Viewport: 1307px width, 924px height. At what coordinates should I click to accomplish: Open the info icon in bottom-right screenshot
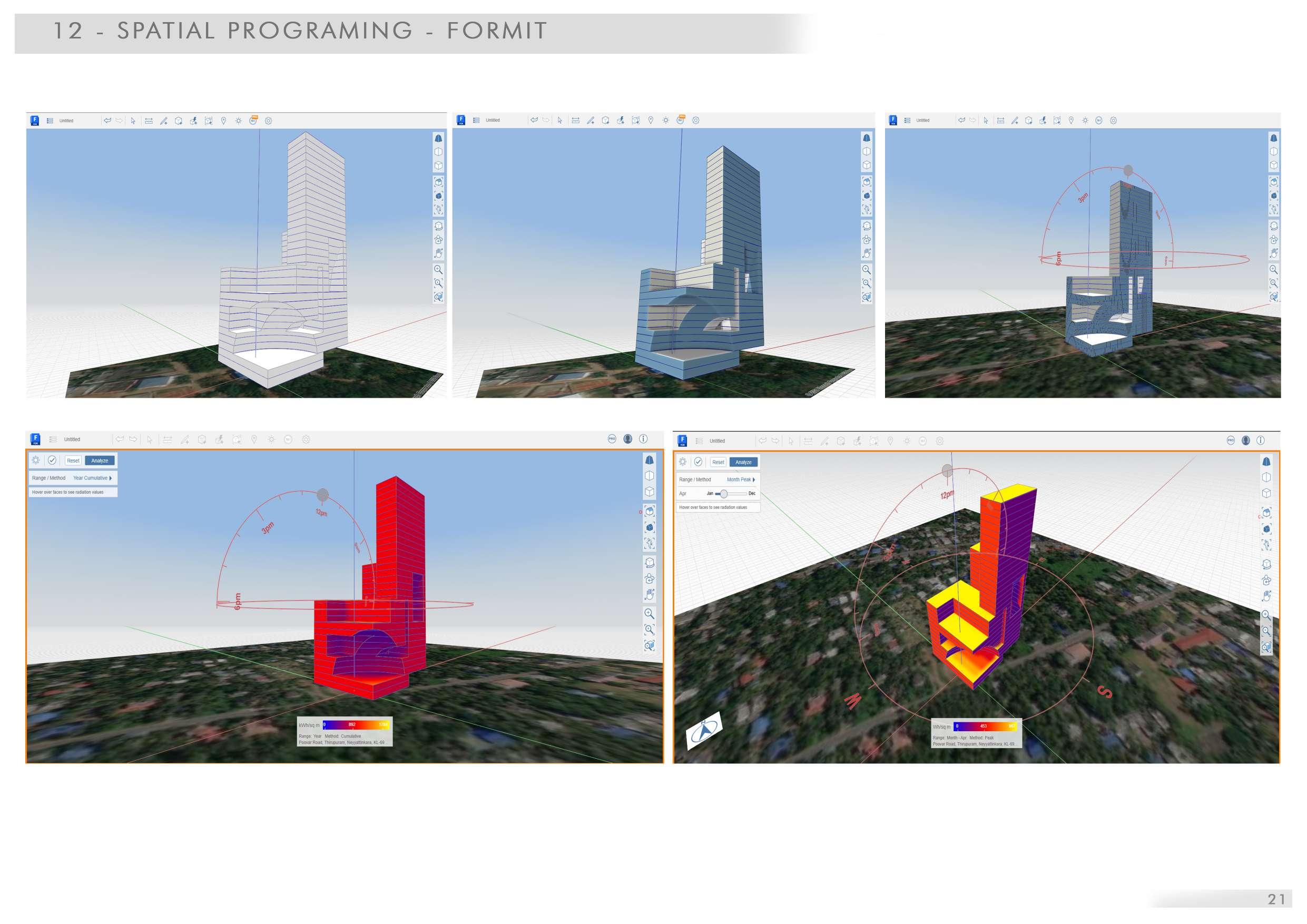point(1260,440)
